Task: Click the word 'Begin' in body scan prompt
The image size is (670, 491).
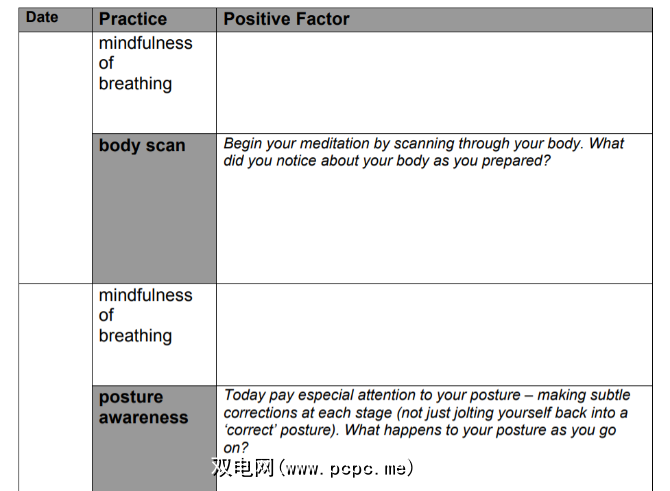Action: 245,143
